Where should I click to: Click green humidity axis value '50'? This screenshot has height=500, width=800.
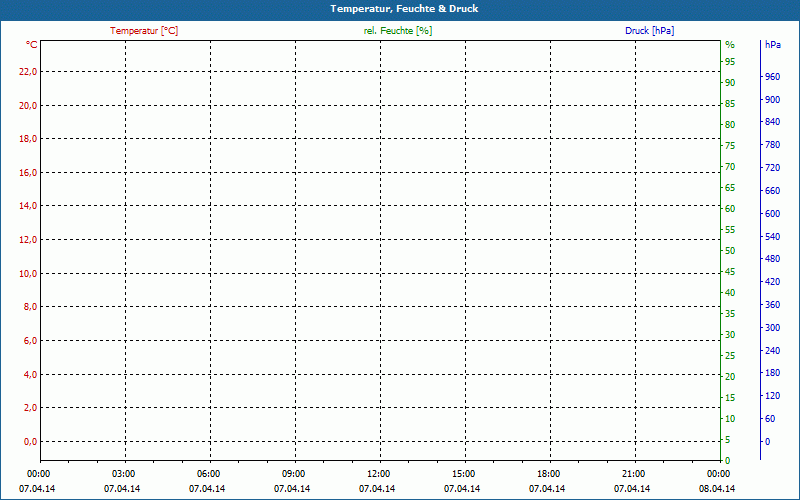click(730, 251)
